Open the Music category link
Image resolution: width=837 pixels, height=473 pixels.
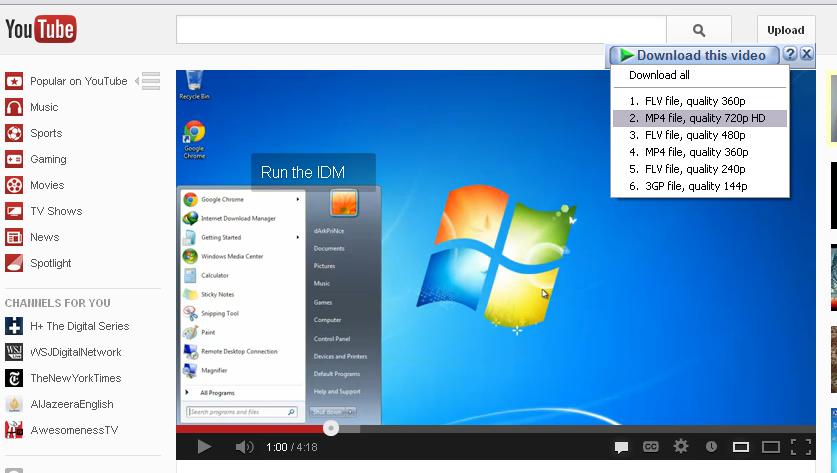point(44,107)
